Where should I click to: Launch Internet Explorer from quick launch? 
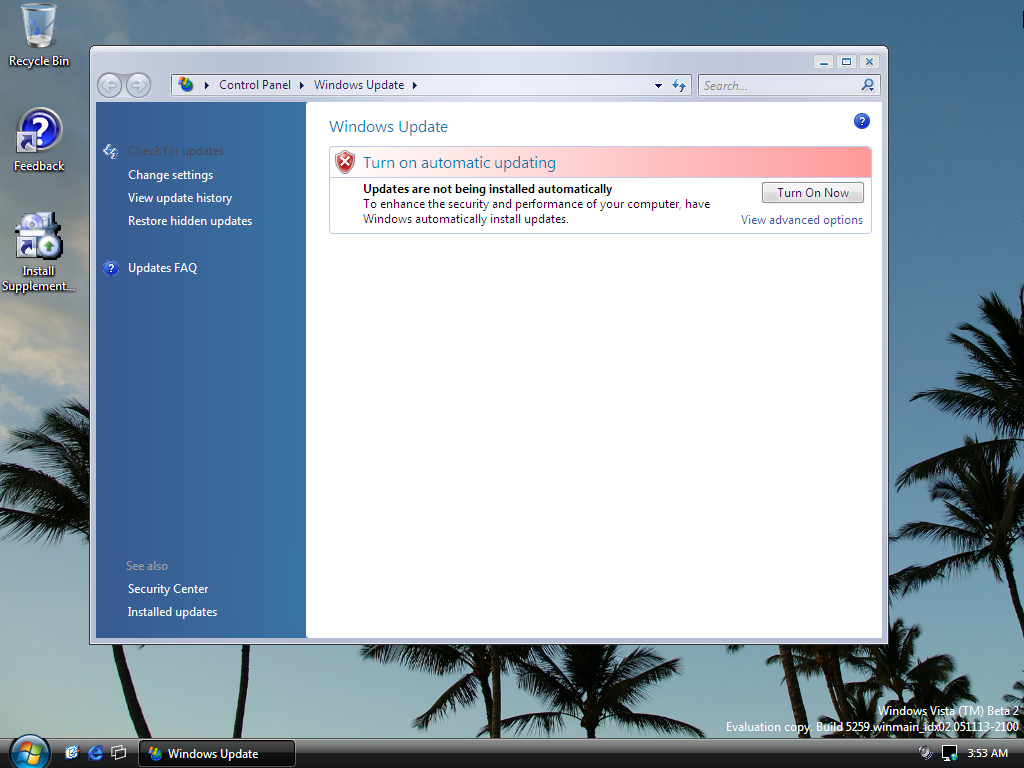point(95,753)
